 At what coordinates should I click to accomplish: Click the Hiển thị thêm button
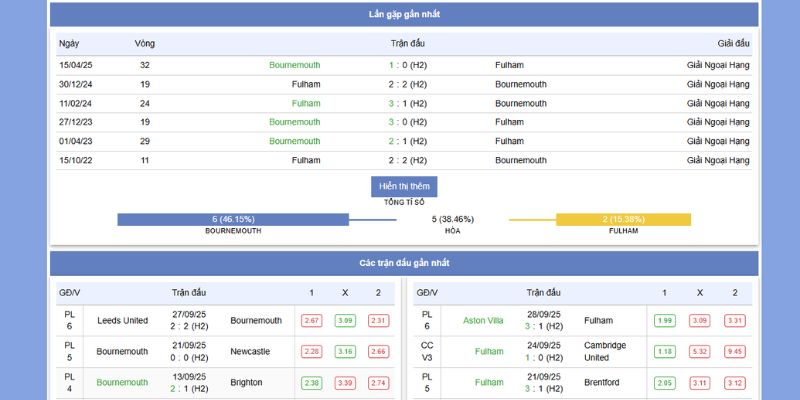(404, 186)
